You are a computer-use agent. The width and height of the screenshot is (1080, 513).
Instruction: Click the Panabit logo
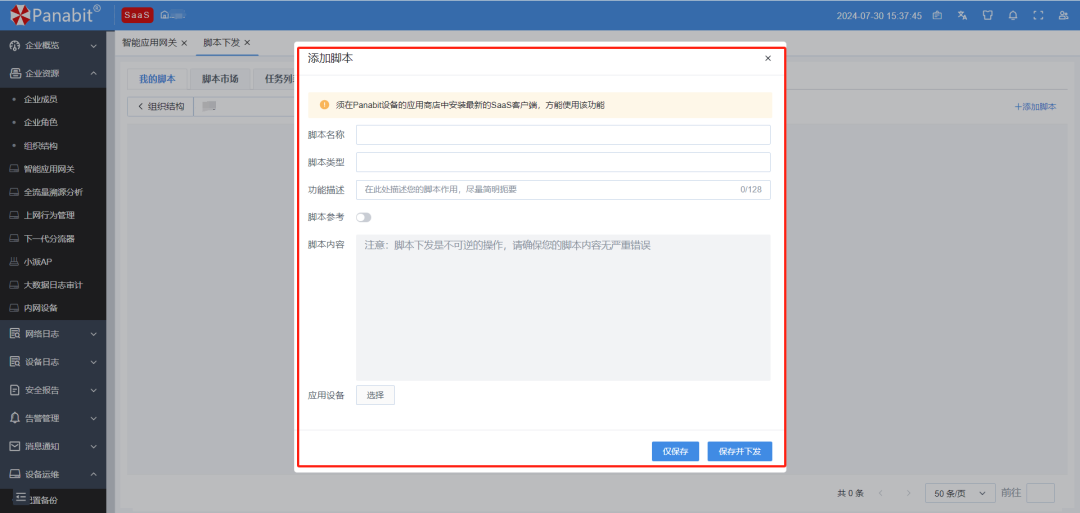55,14
